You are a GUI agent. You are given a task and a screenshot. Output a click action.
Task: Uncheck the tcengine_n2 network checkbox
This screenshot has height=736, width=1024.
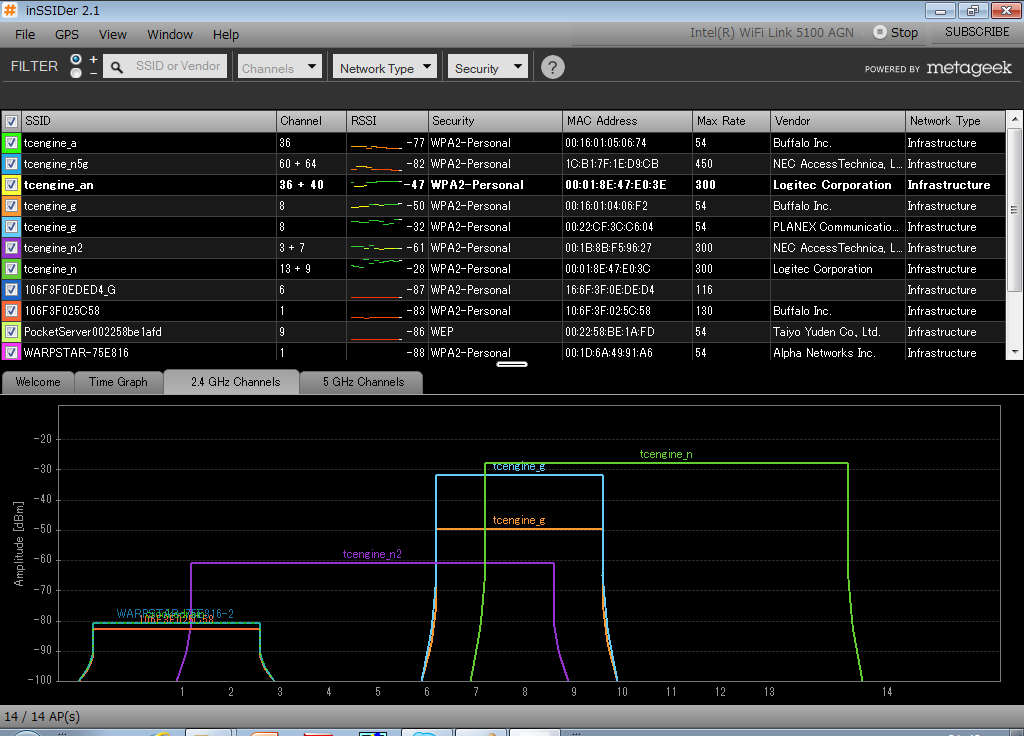click(11, 248)
